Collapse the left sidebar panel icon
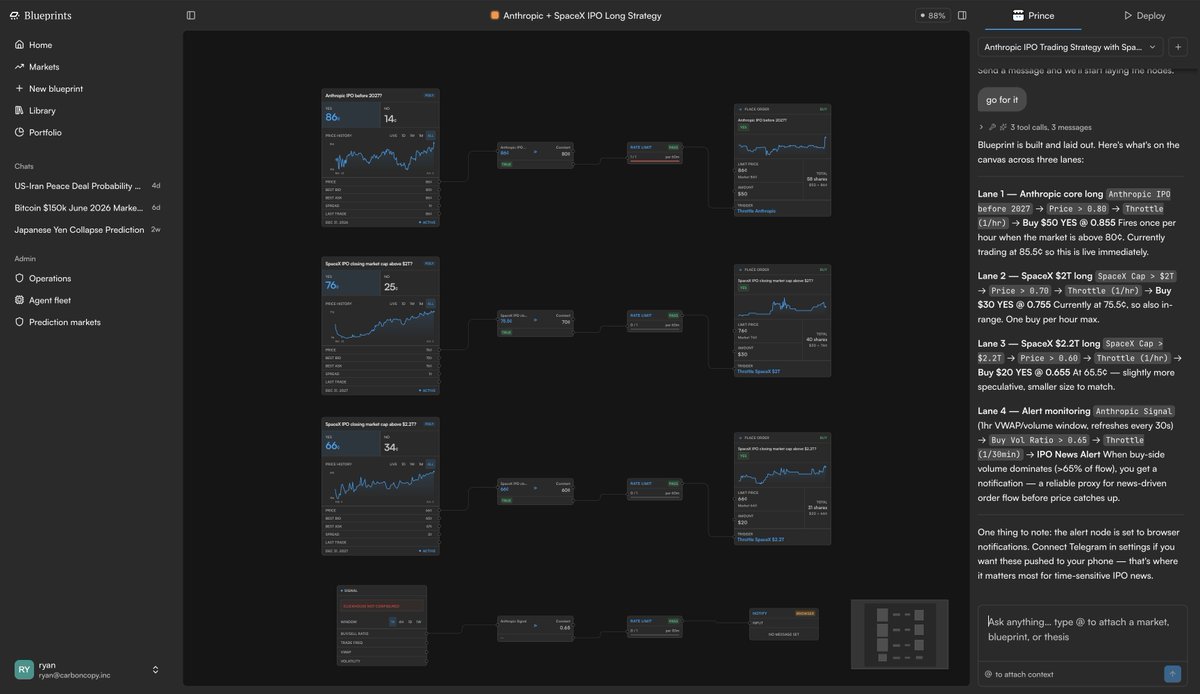 coord(191,15)
